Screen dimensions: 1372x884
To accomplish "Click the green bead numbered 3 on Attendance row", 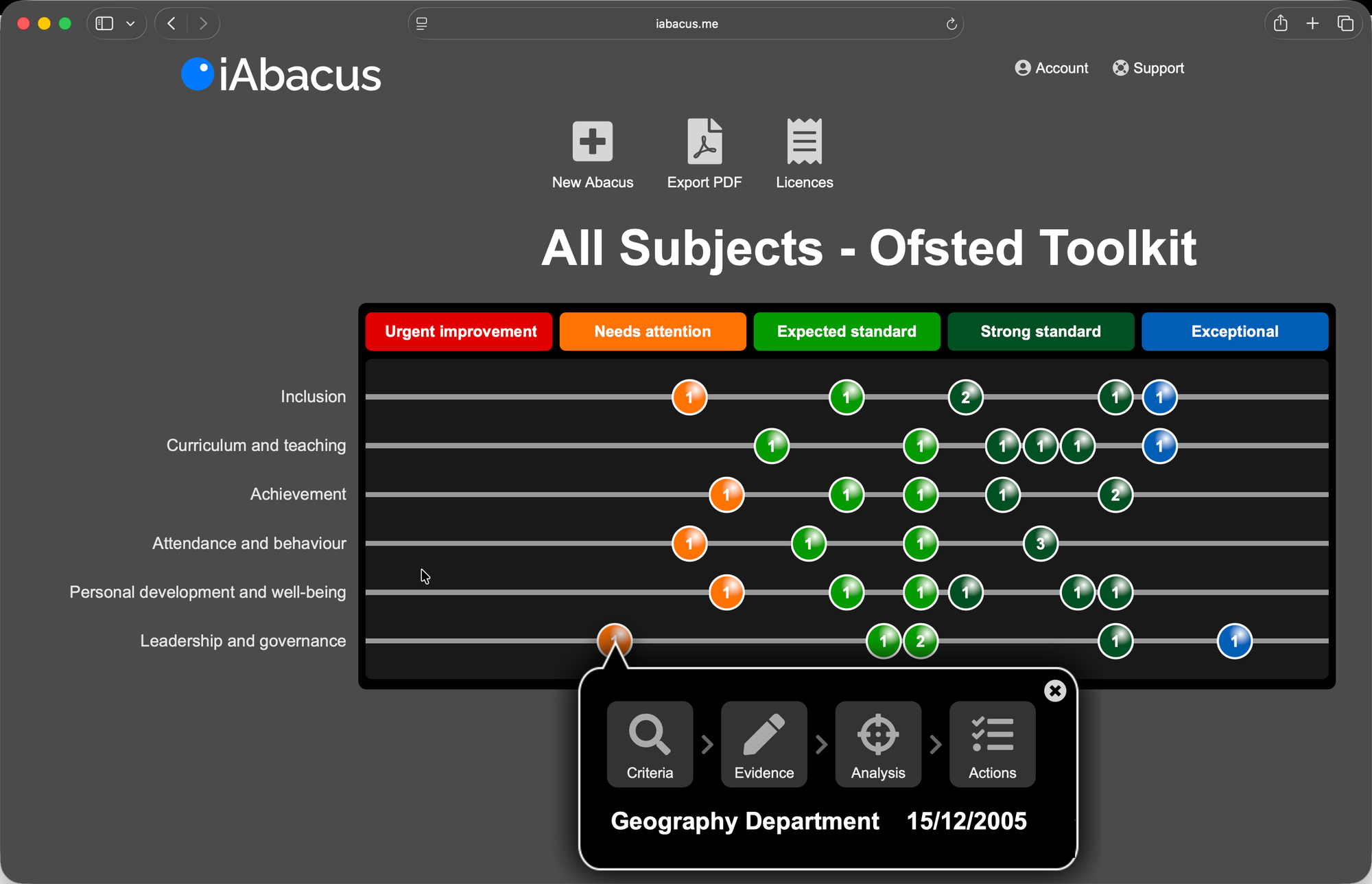I will [1040, 544].
